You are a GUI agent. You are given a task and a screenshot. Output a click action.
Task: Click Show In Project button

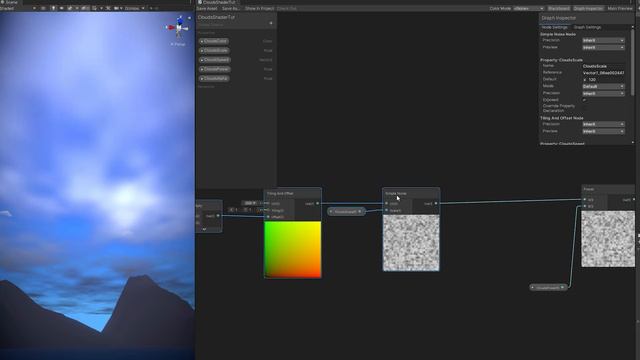pyautogui.click(x=259, y=8)
